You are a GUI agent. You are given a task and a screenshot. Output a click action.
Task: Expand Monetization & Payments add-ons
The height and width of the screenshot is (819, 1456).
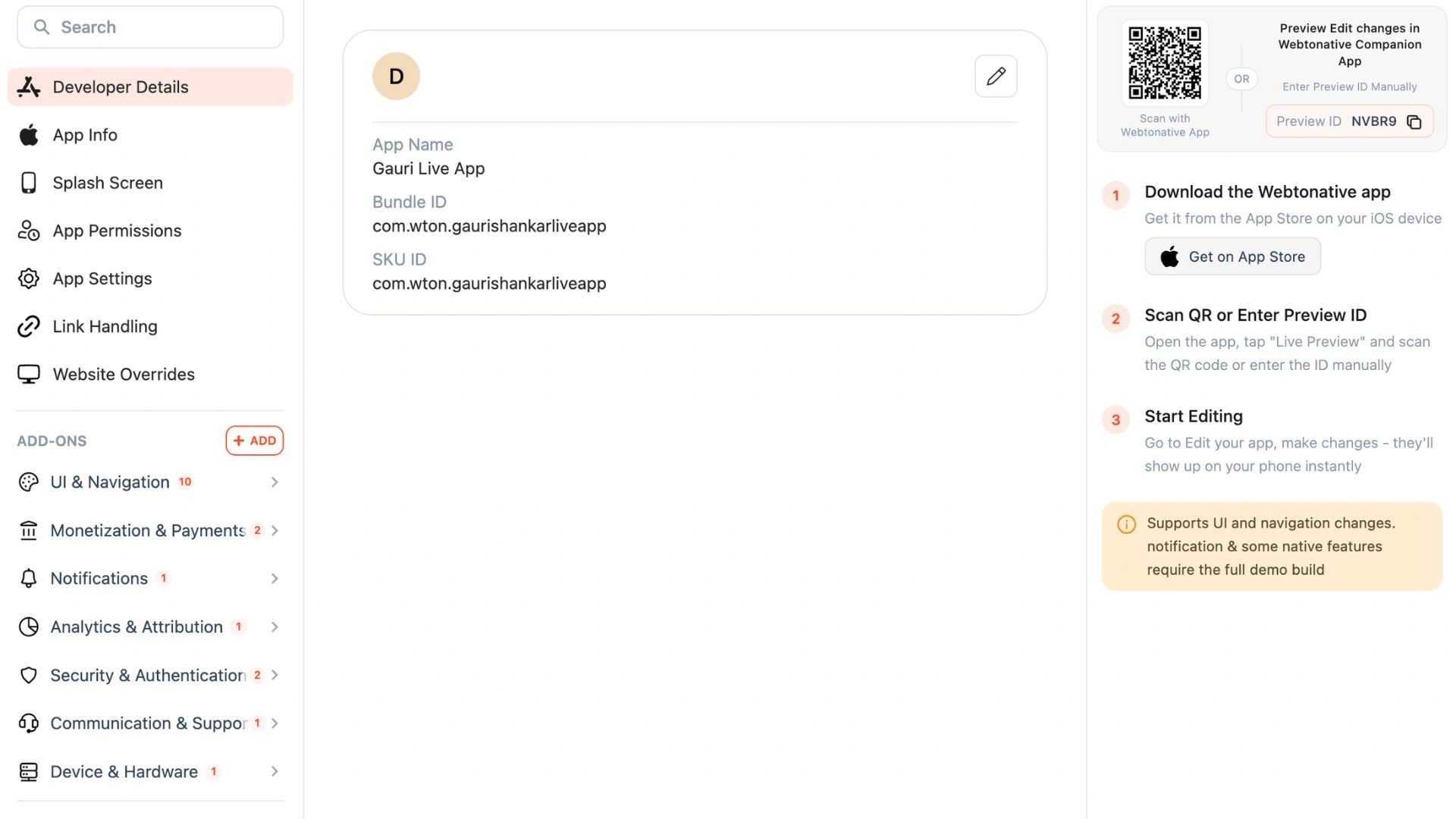click(150, 531)
